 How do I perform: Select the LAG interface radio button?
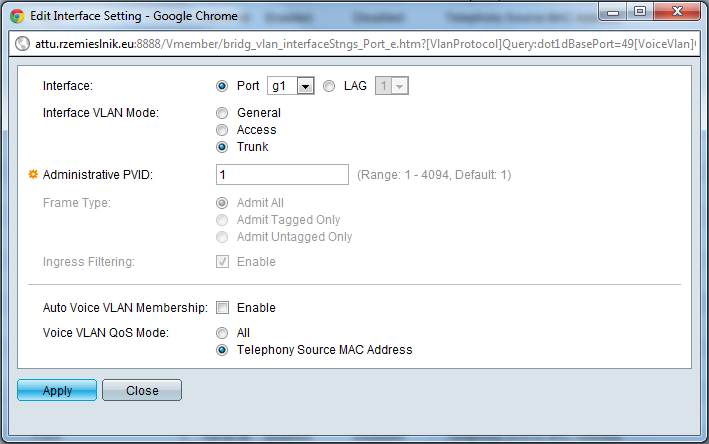[x=329, y=86]
